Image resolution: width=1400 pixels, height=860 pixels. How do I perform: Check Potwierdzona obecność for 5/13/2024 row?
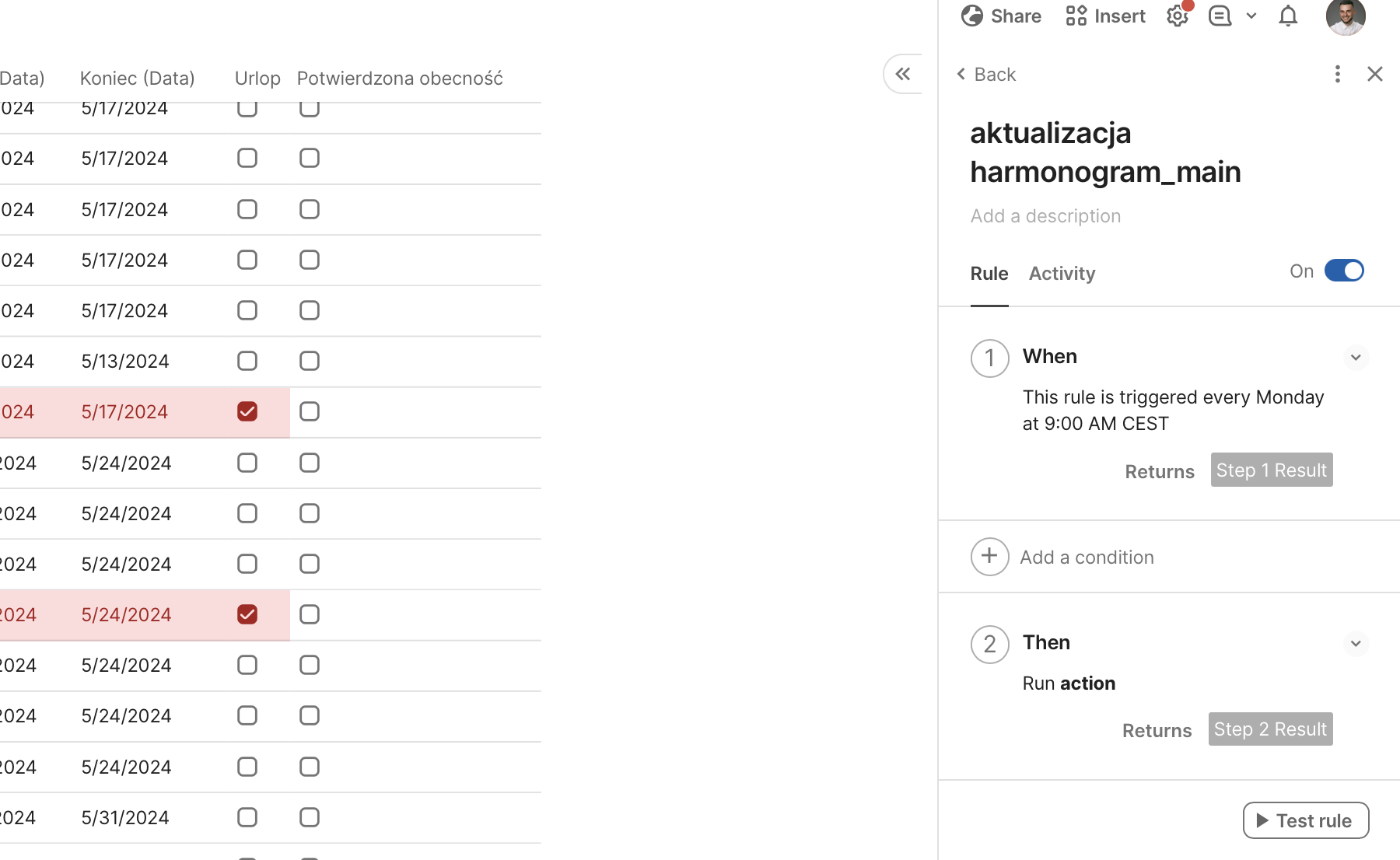click(x=310, y=361)
